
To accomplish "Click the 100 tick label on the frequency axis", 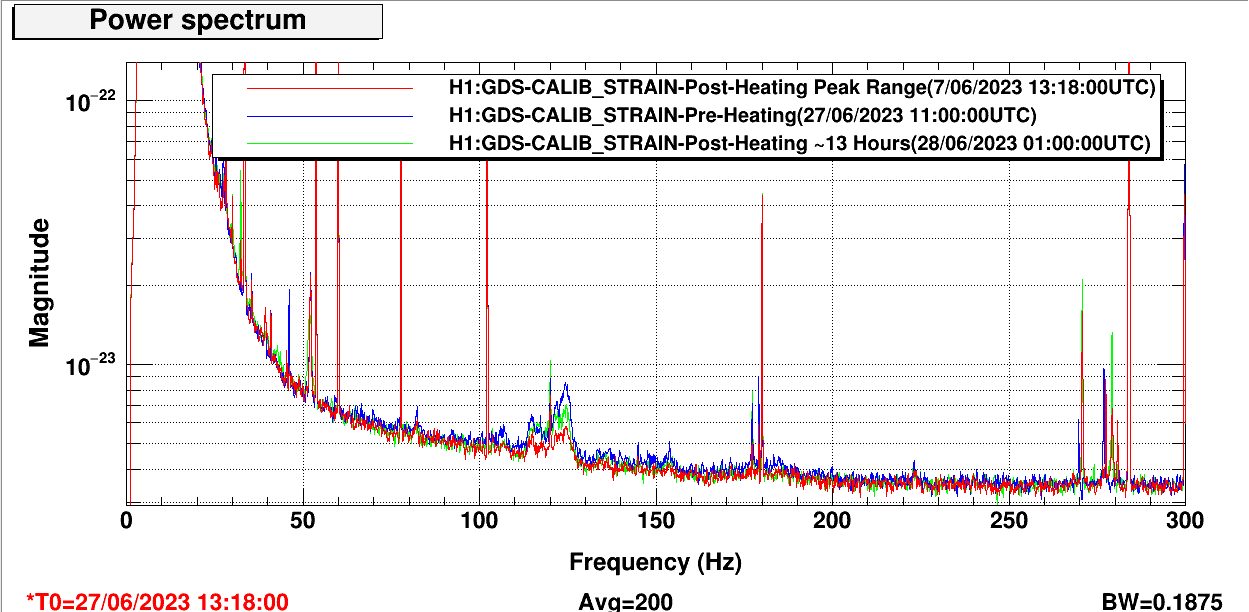I will (x=479, y=520).
